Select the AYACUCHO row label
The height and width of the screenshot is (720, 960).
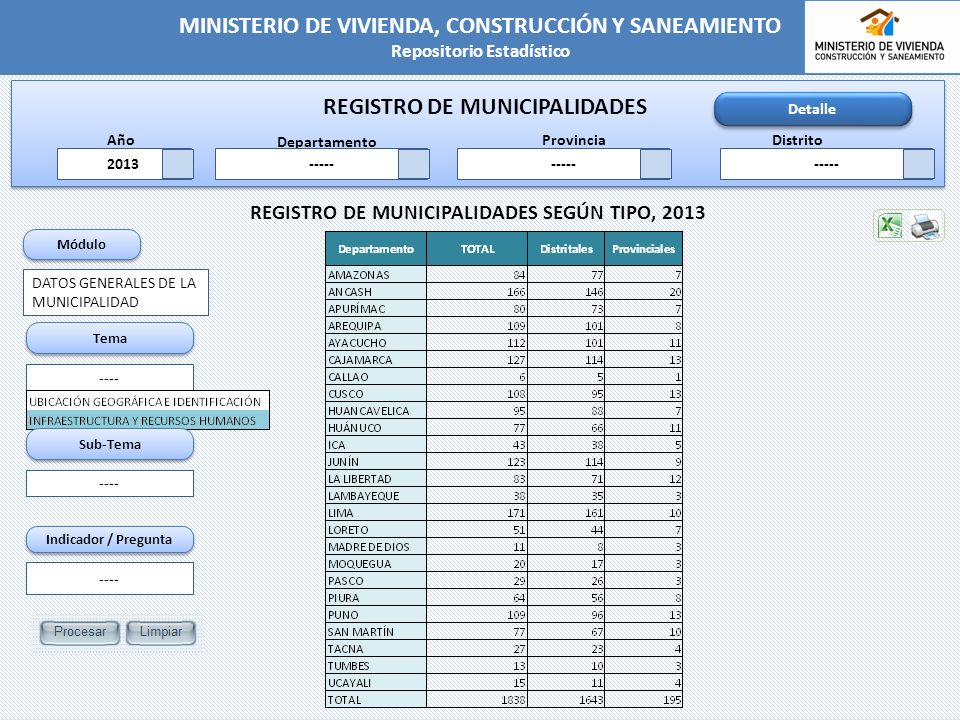click(x=376, y=343)
